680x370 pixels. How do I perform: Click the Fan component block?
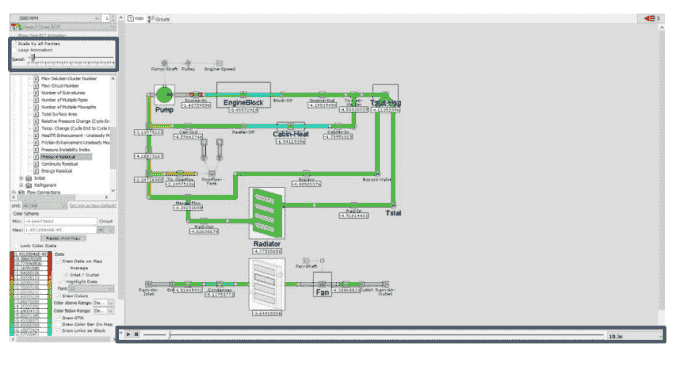click(322, 285)
